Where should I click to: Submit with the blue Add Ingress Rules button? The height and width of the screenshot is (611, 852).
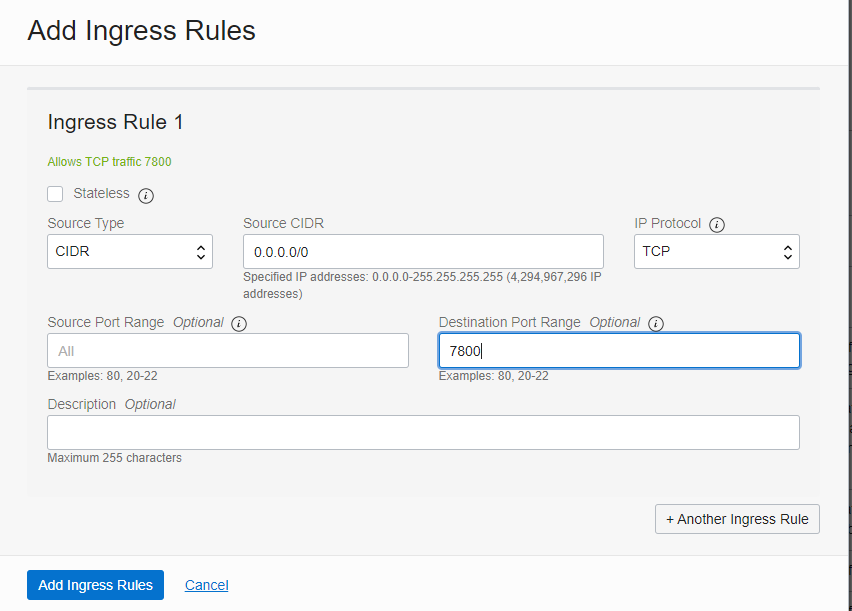tap(95, 585)
